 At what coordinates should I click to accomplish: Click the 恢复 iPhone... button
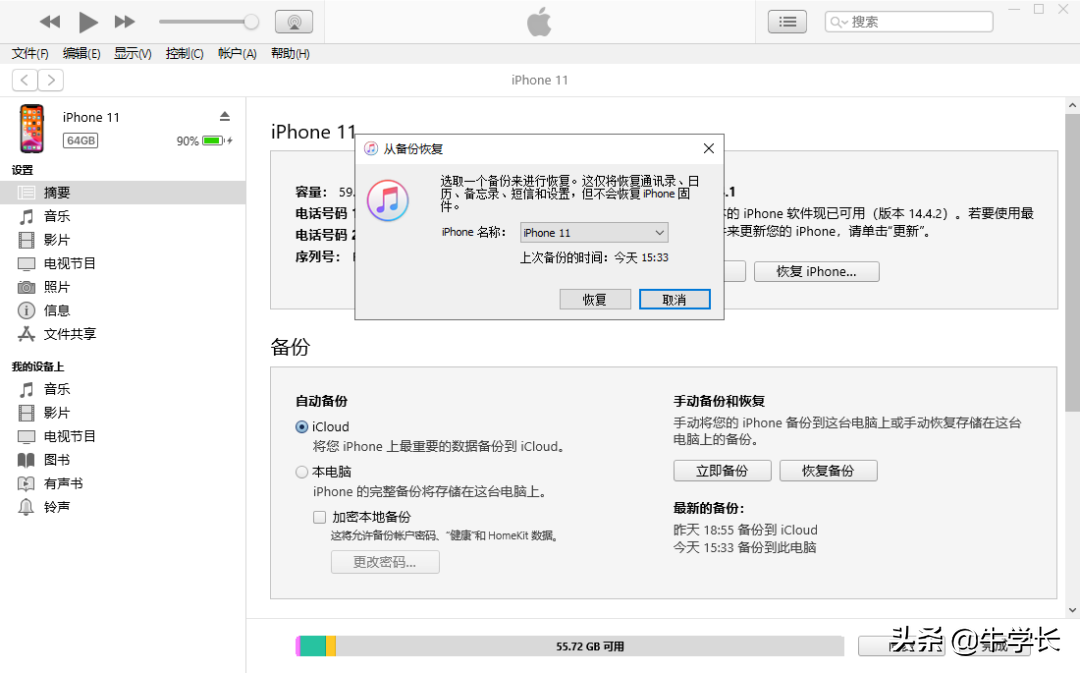pyautogui.click(x=816, y=271)
